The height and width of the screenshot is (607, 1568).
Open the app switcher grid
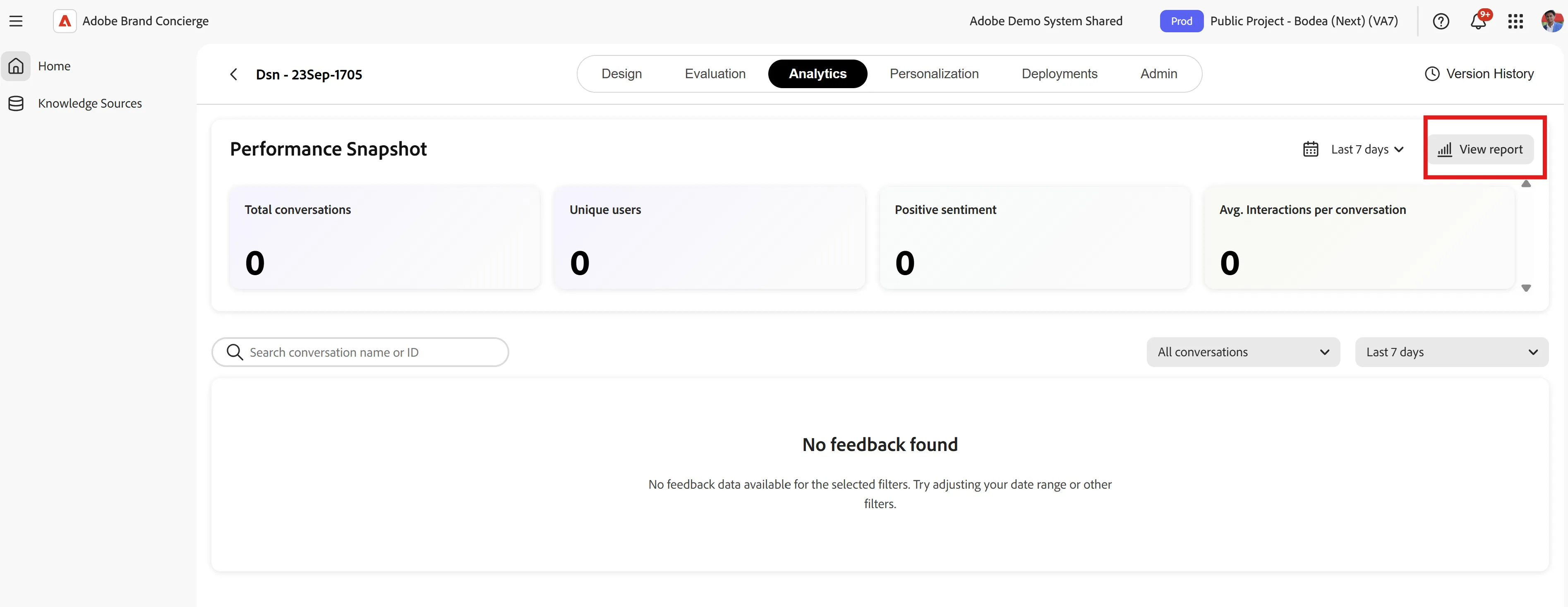tap(1515, 21)
